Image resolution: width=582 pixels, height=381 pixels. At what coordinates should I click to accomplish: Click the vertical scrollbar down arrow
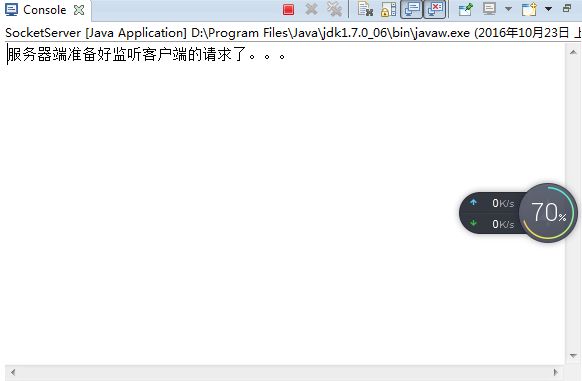tap(573, 356)
